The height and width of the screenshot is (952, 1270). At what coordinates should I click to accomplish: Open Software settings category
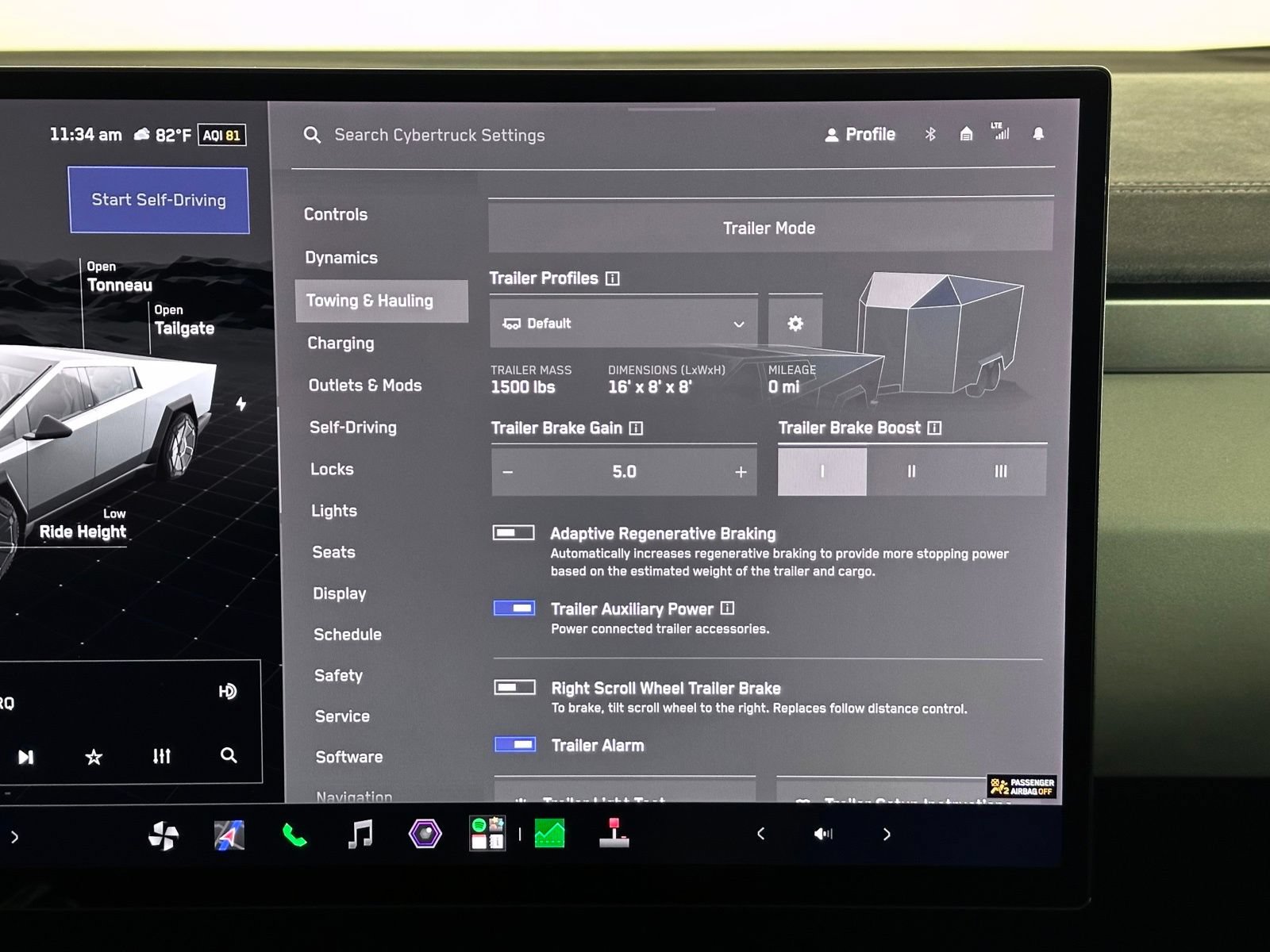coord(349,757)
